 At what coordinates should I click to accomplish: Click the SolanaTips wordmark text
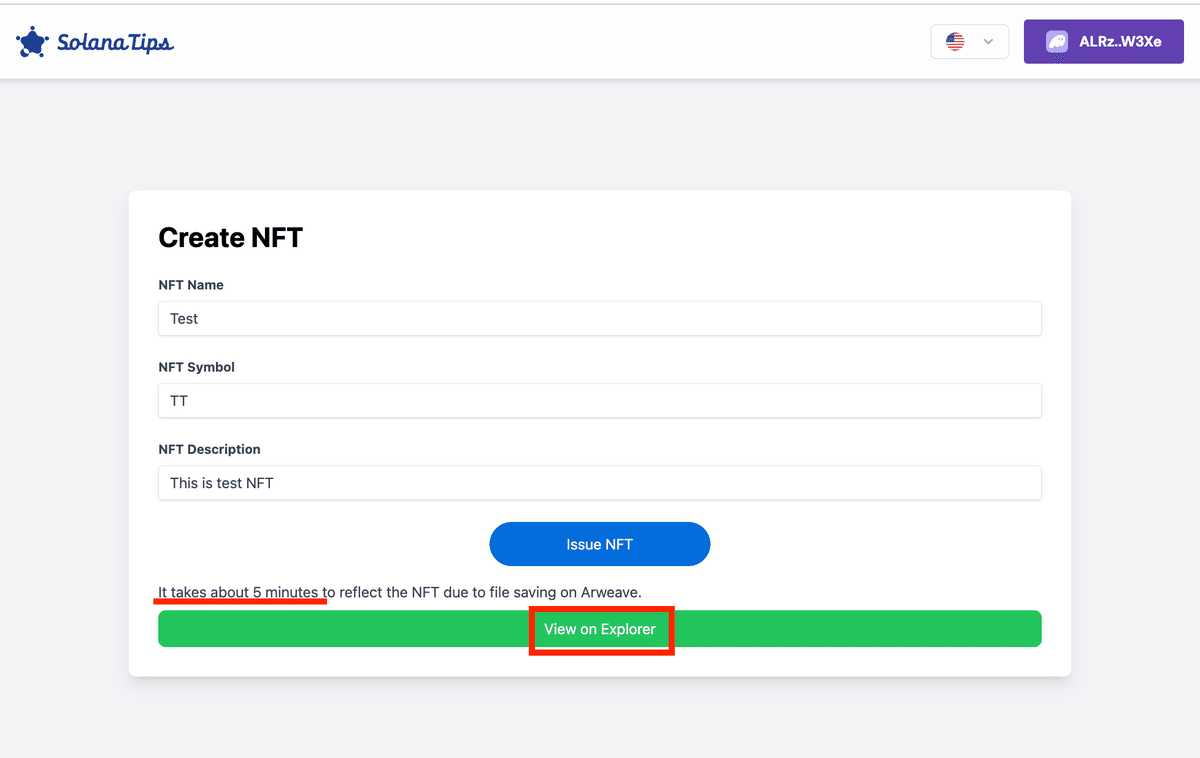pyautogui.click(x=115, y=43)
